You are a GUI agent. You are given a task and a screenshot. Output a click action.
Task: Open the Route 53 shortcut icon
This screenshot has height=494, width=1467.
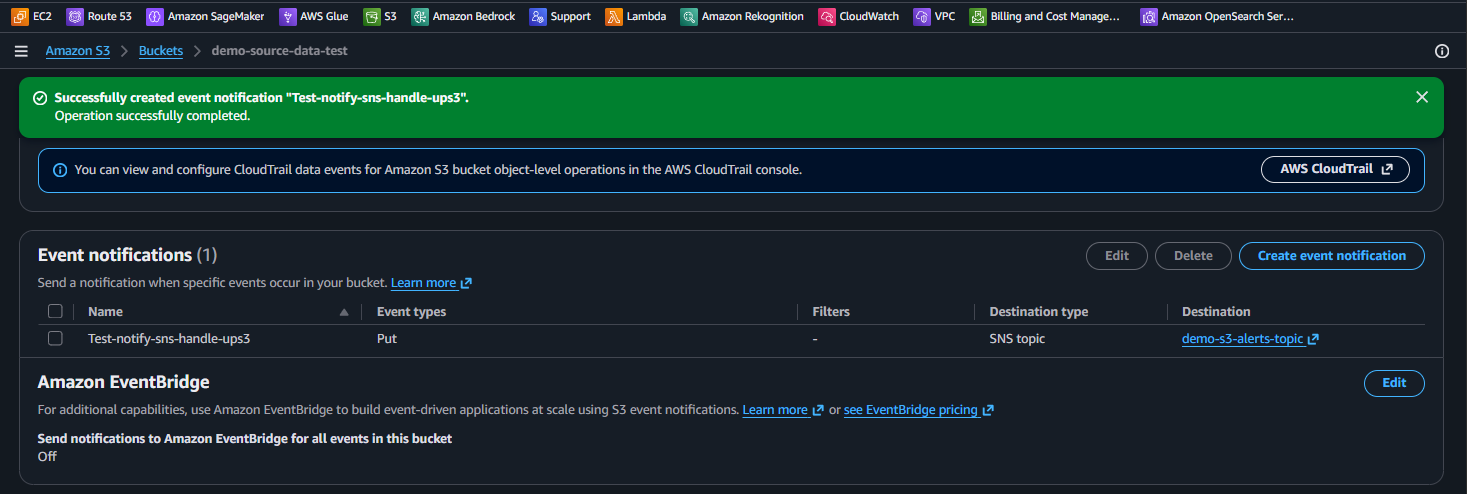pos(75,16)
